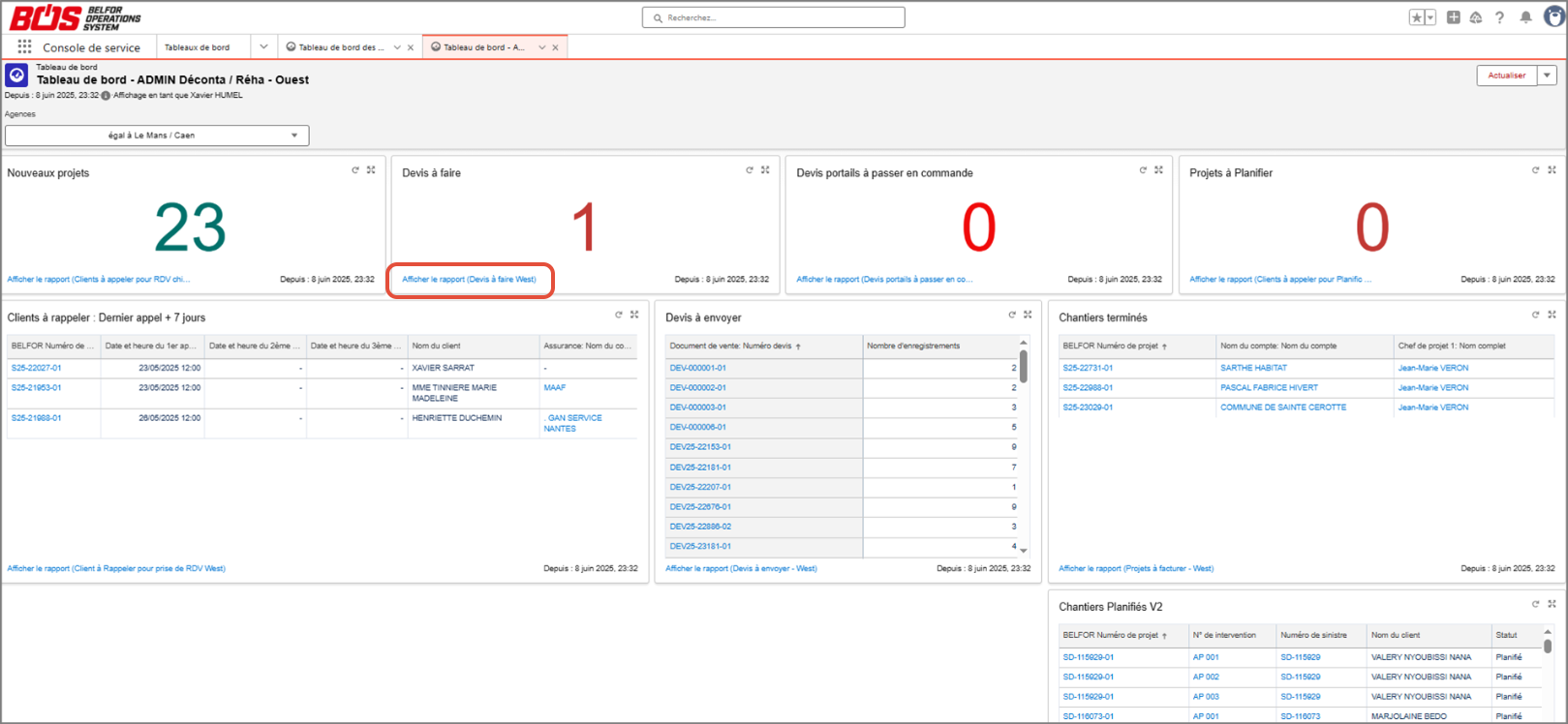Expand the Nouveaux projets widget

click(371, 170)
